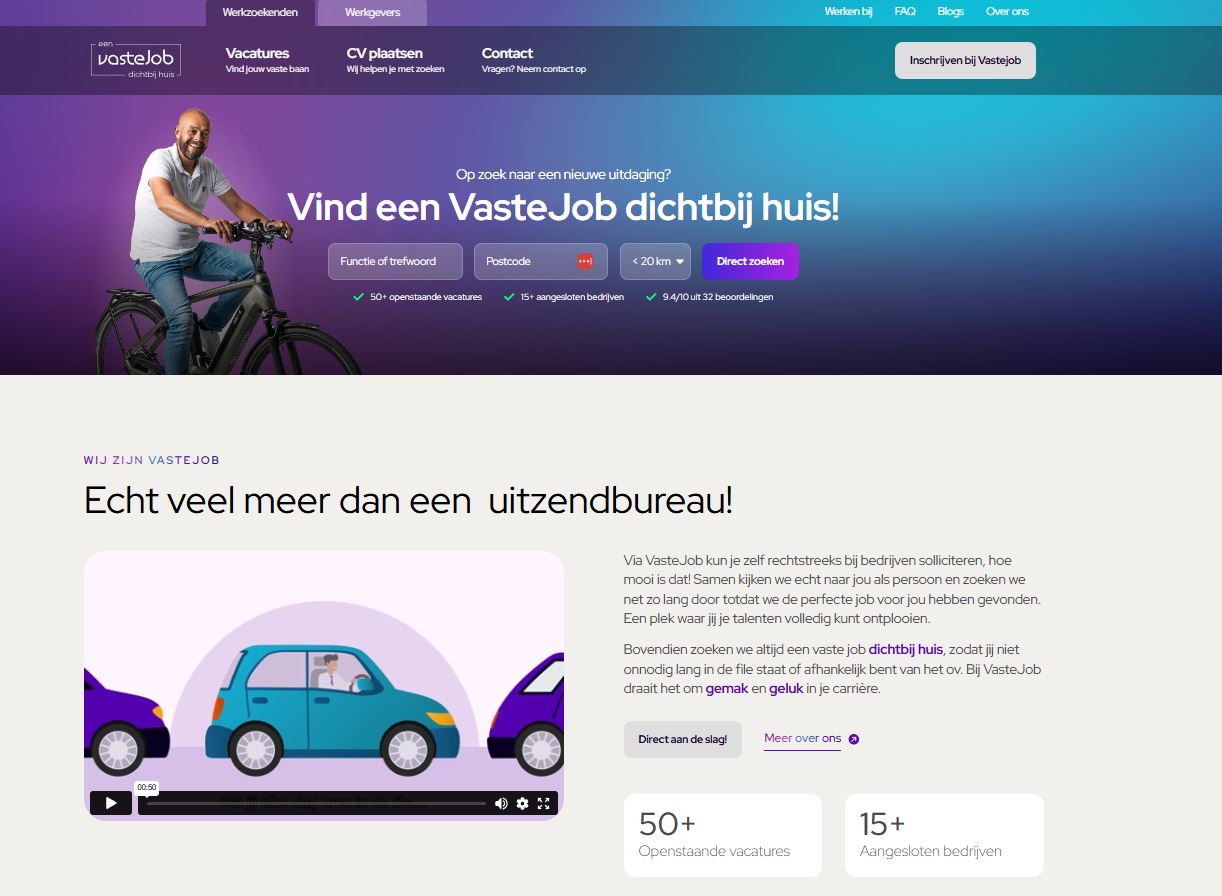
Task: Click the red icon in the Postcode field
Action: (585, 261)
